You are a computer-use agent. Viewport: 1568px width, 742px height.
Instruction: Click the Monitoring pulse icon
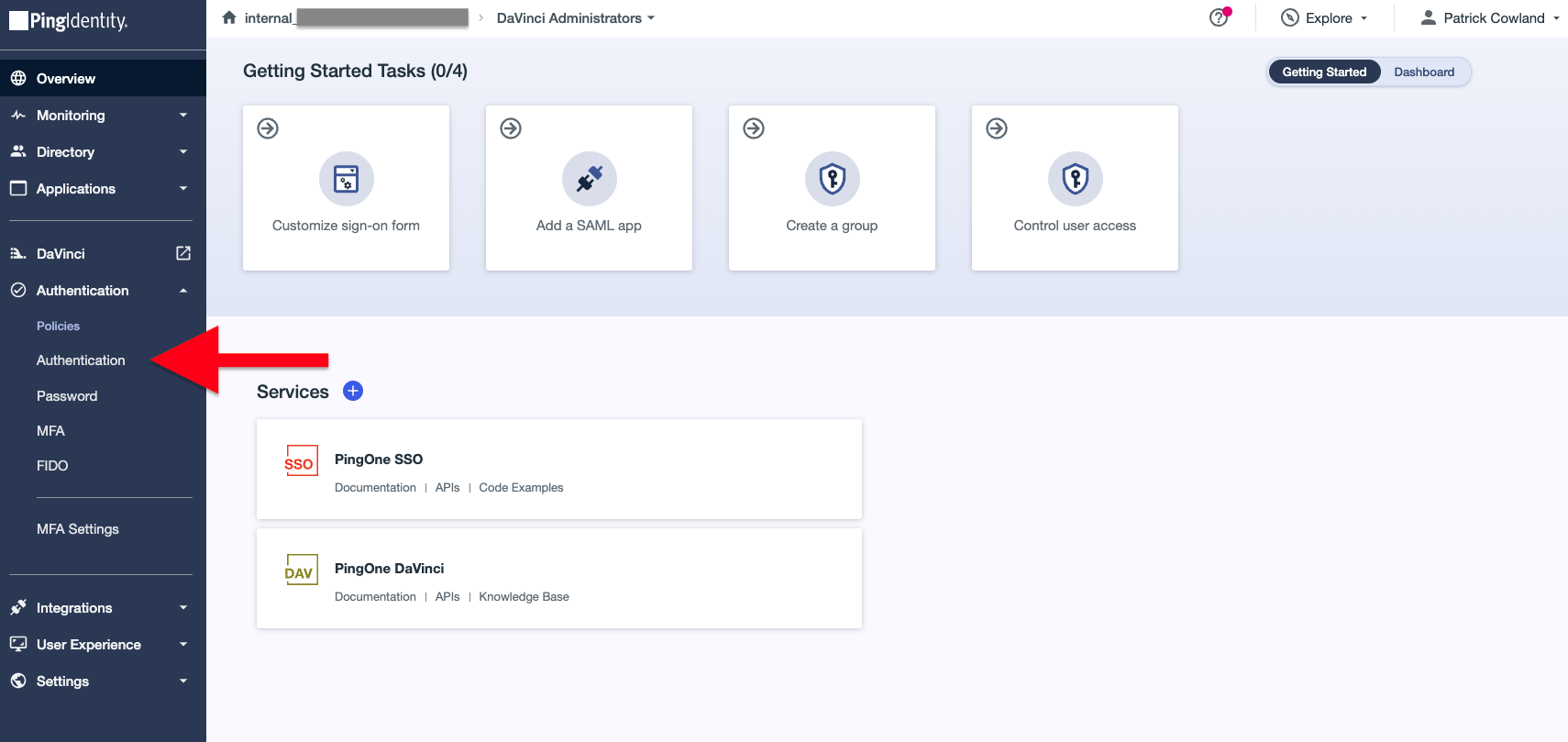[18, 115]
